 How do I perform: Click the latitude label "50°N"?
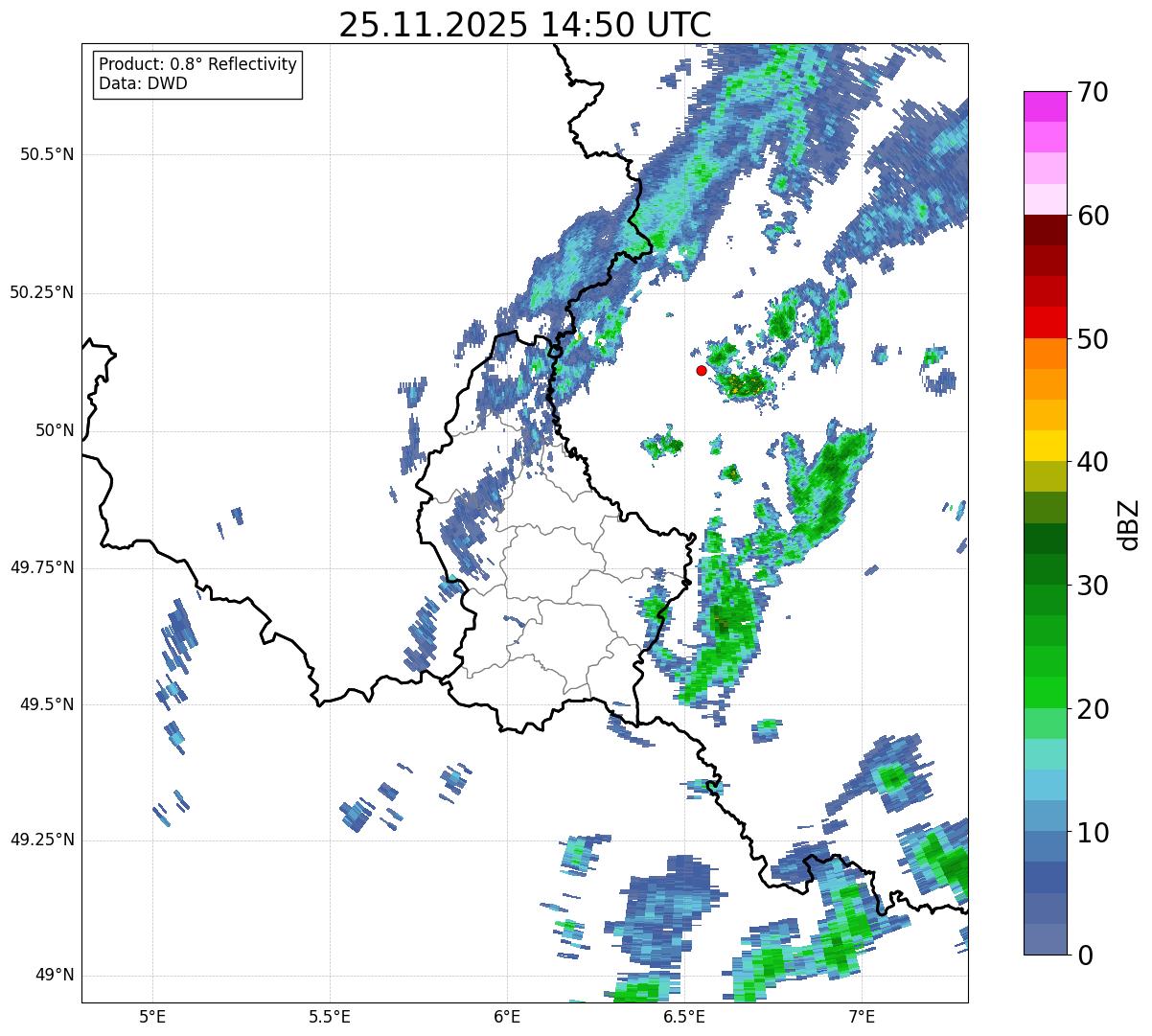[55, 430]
